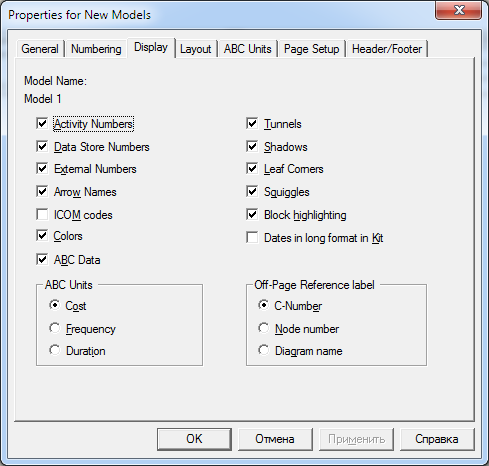
Task: Turn off Block highlighting
Action: (x=252, y=215)
